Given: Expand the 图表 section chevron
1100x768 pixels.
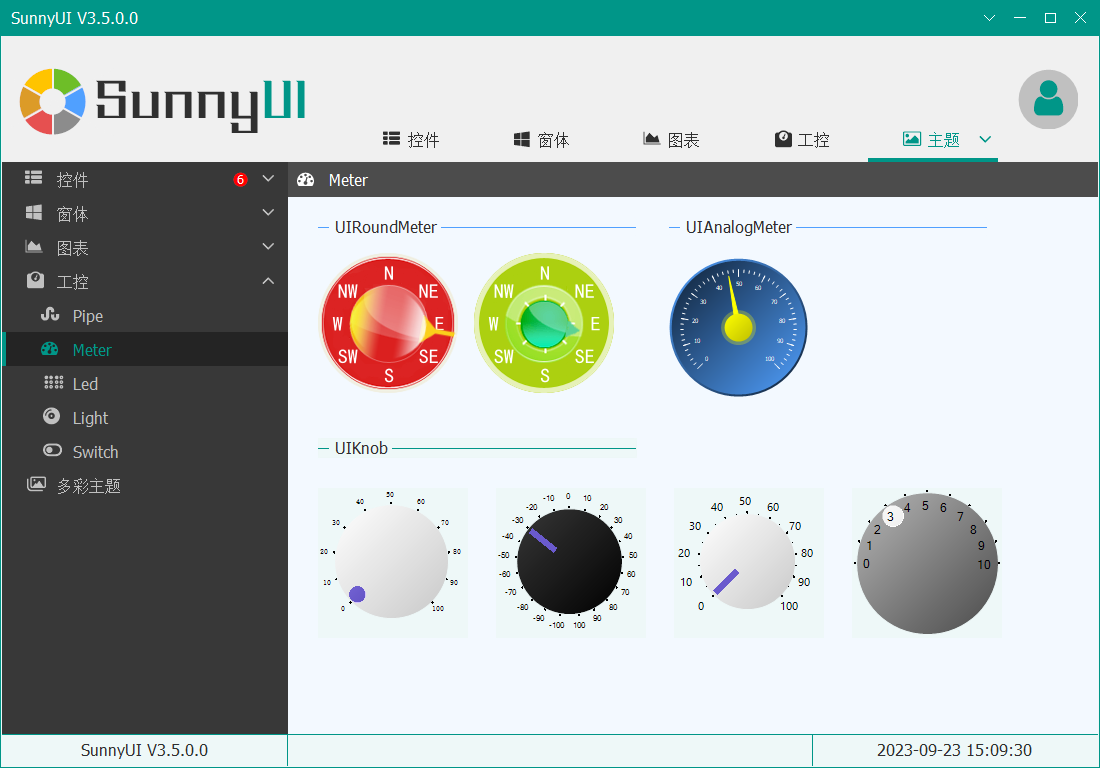Looking at the screenshot, I should [268, 247].
